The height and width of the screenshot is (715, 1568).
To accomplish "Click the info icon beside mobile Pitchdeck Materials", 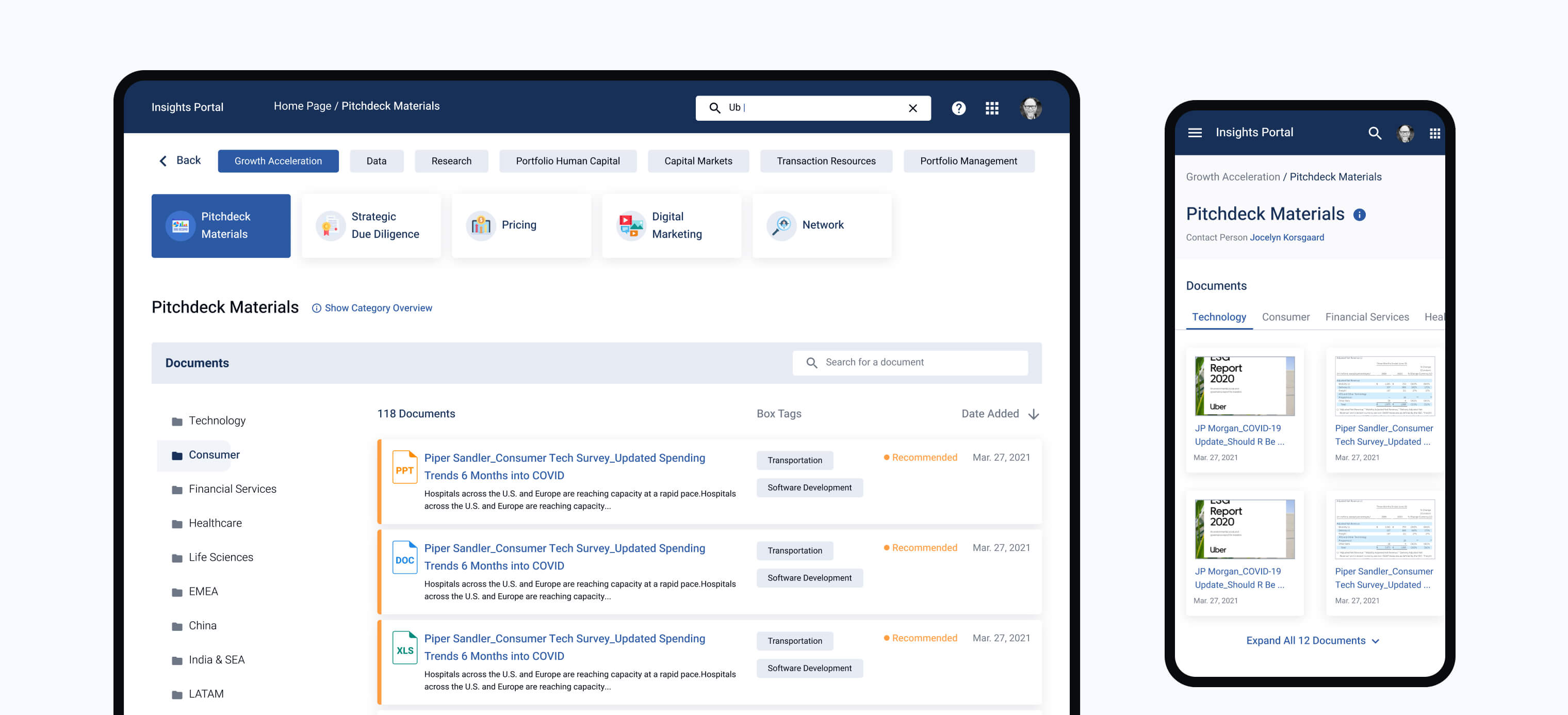I will [1359, 215].
